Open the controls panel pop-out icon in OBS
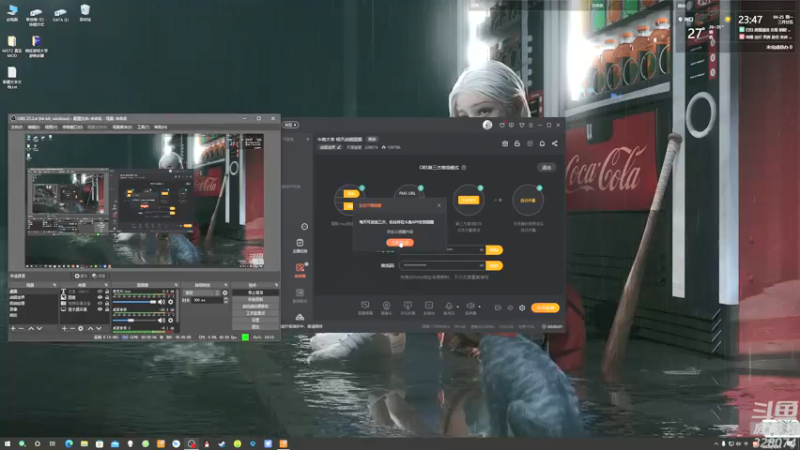 (277, 285)
